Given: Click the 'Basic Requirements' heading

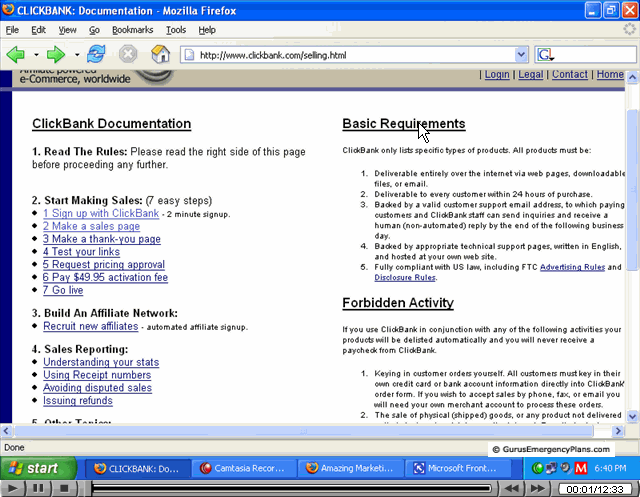Looking at the screenshot, I should pos(404,124).
